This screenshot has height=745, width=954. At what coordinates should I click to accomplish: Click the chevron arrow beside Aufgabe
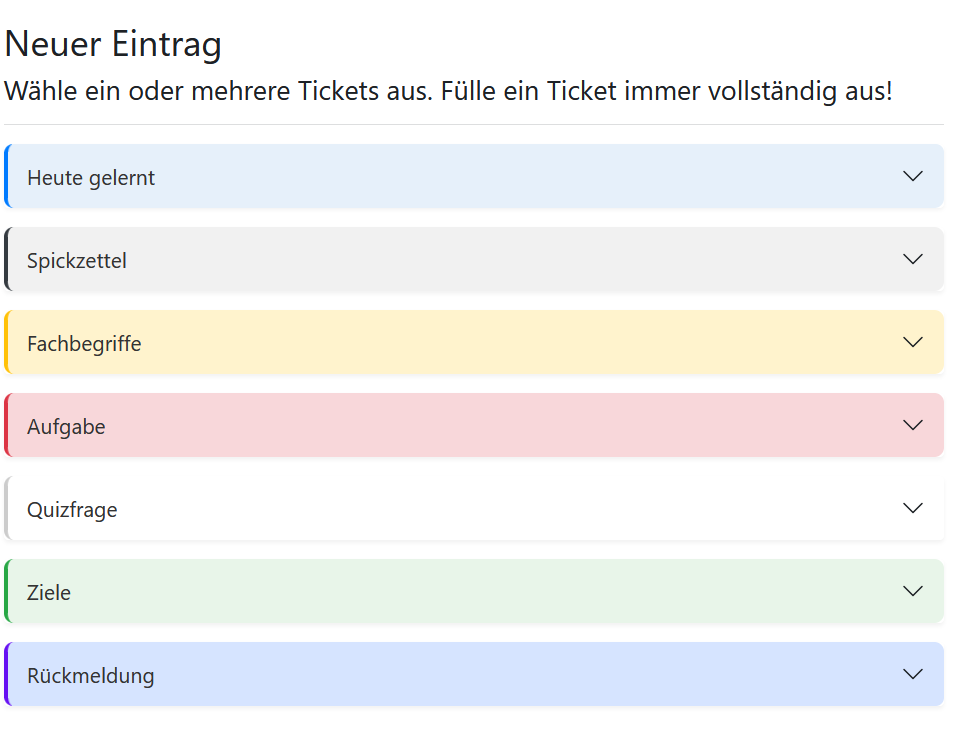(913, 425)
